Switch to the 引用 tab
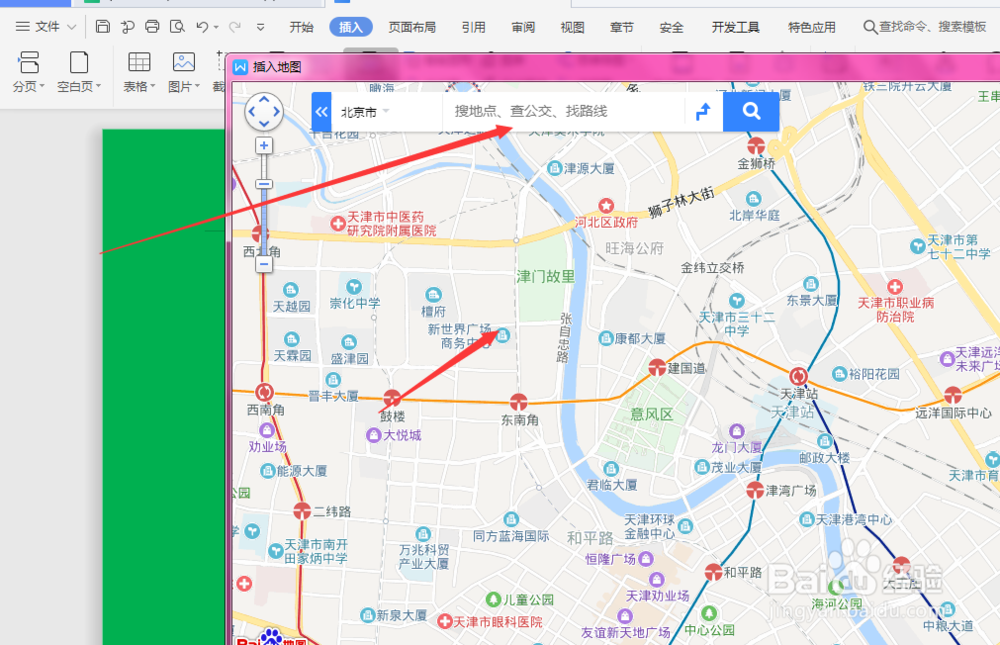 tap(473, 27)
